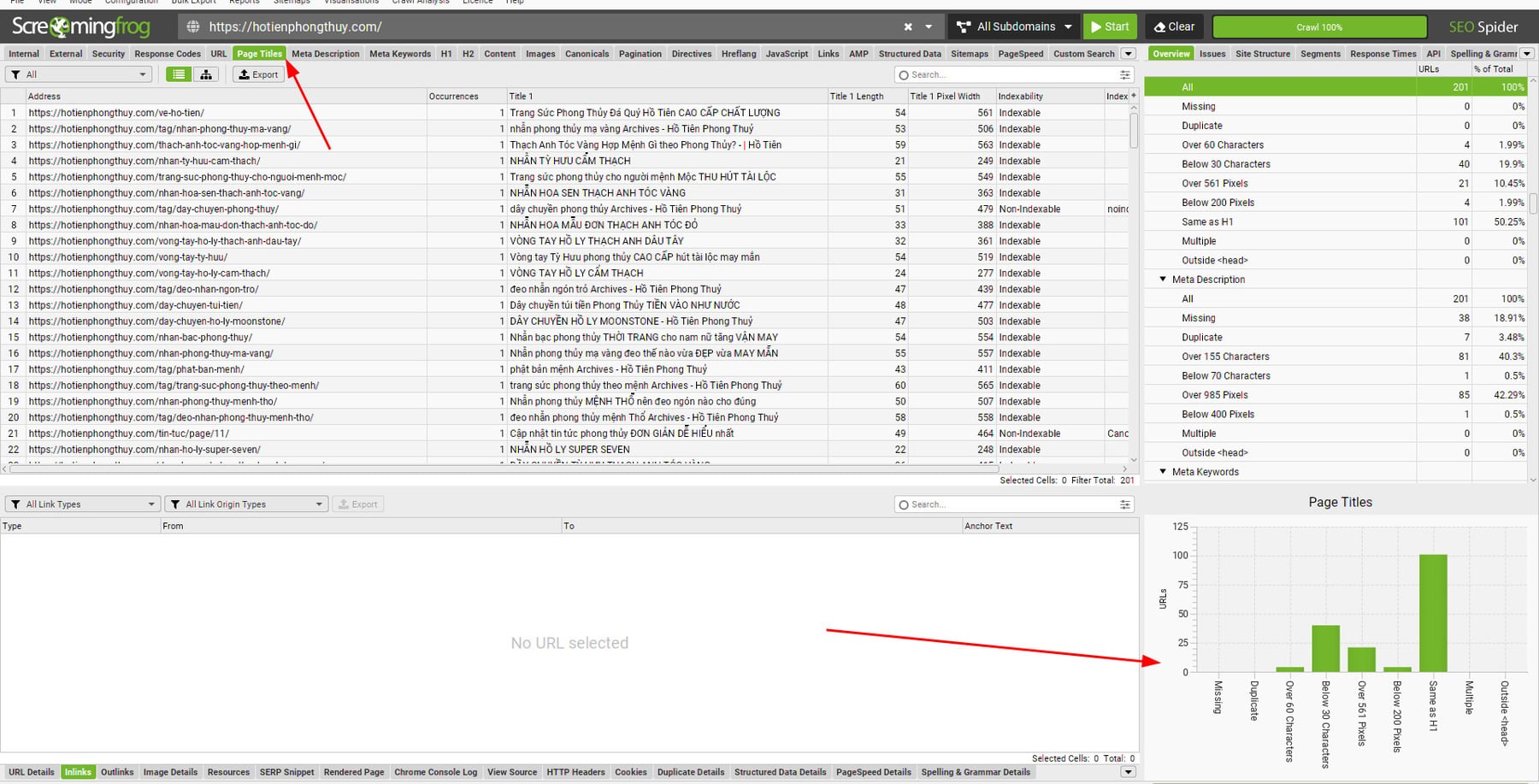The height and width of the screenshot is (784, 1539).
Task: Open the URL Details bottom tab
Action: (32, 772)
